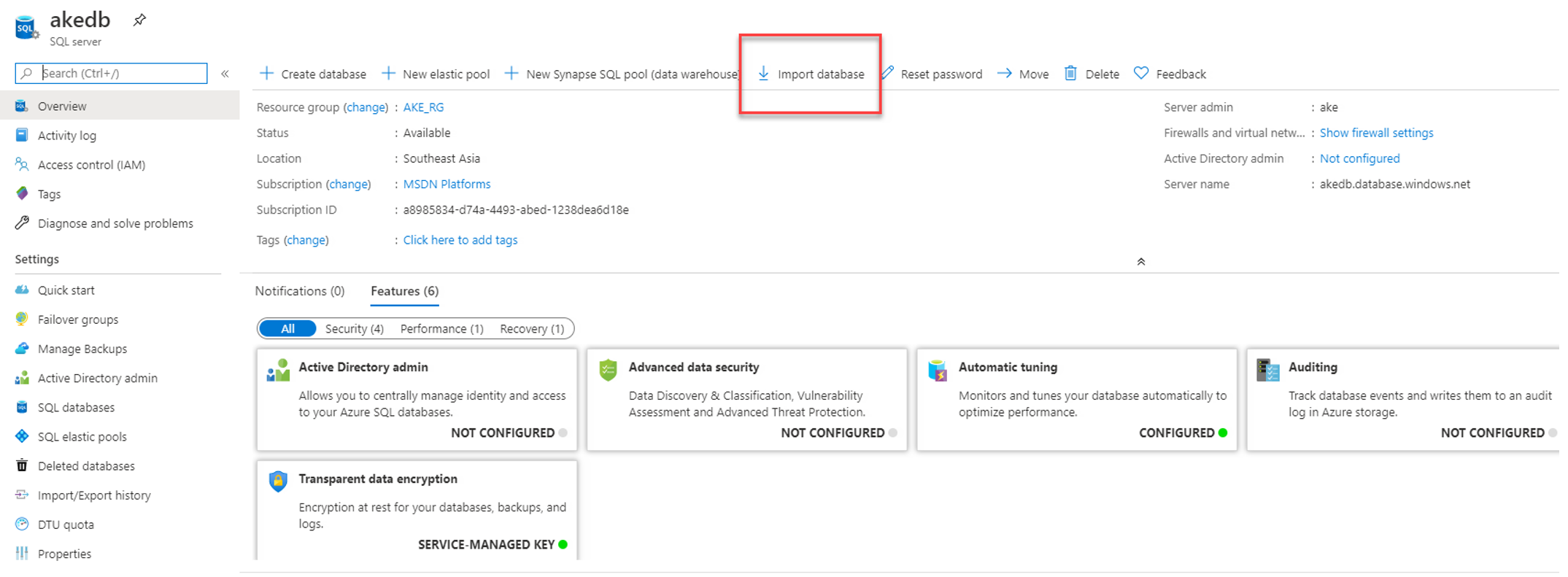The width and height of the screenshot is (1568, 577).
Task: Open Transparent data encryption card
Action: pyautogui.click(x=417, y=510)
